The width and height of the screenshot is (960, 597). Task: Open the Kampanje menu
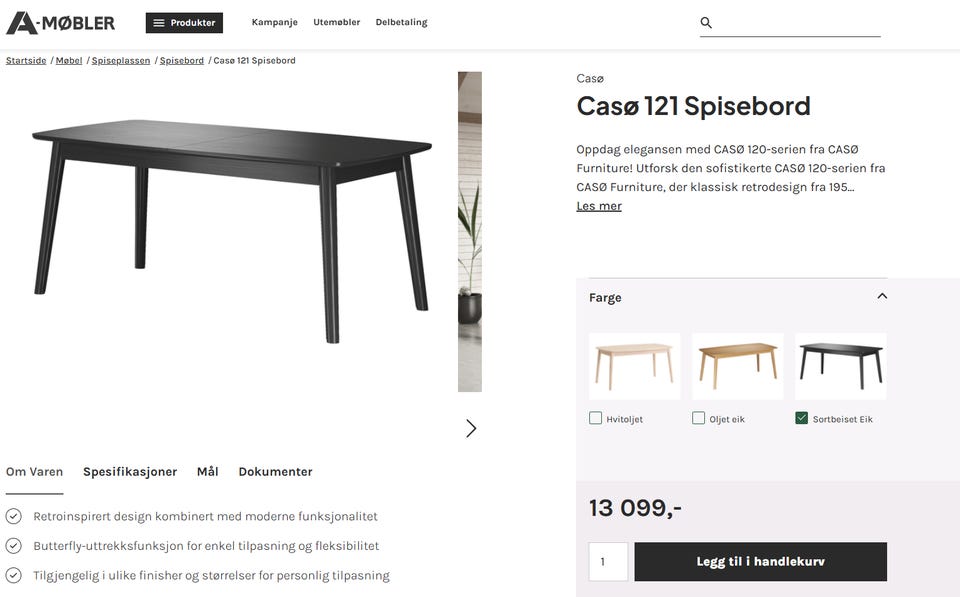coord(274,21)
